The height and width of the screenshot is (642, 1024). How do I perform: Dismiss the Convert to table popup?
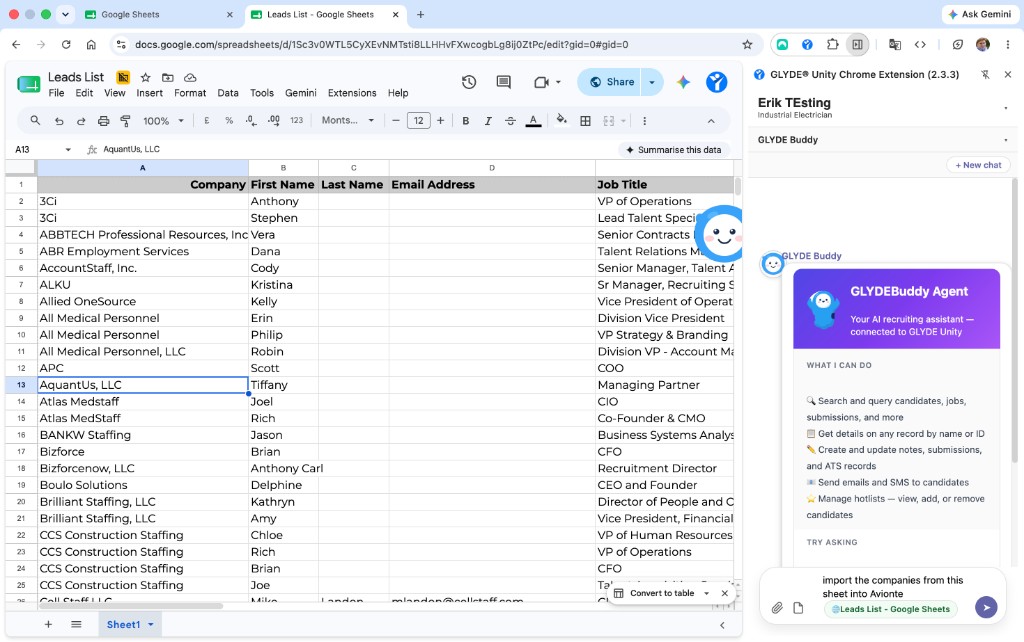[724, 593]
